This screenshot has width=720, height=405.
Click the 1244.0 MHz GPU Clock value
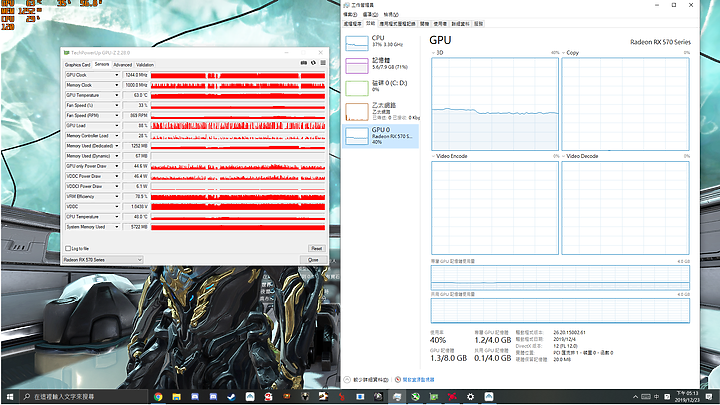[x=135, y=75]
